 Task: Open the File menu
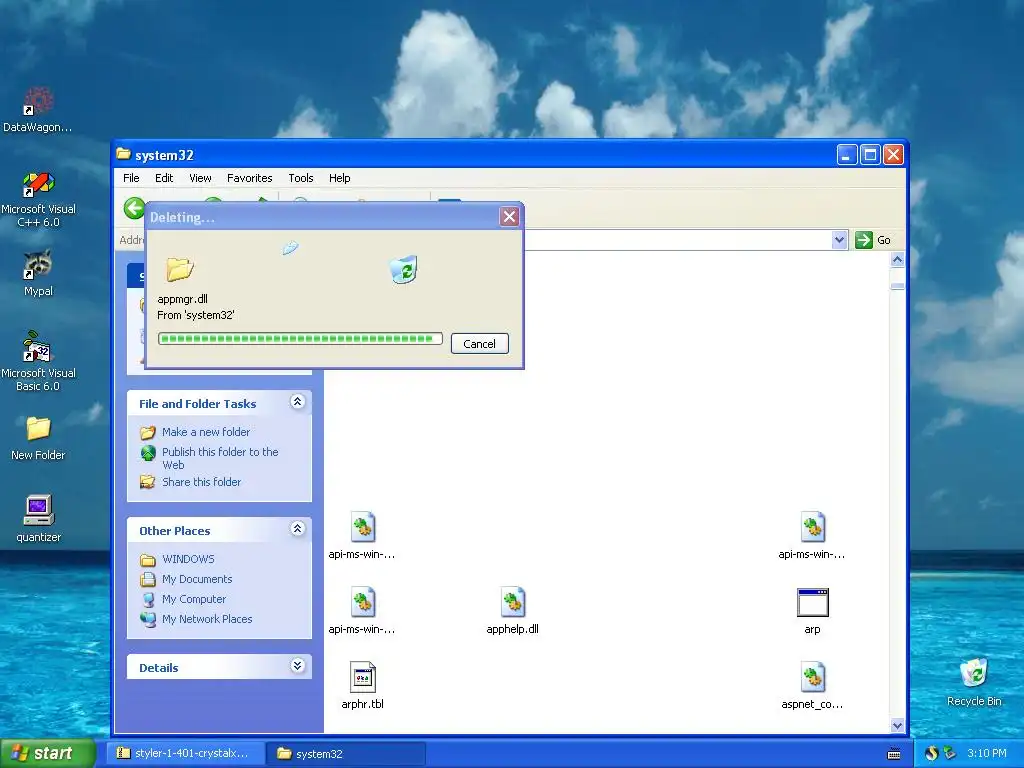(131, 178)
